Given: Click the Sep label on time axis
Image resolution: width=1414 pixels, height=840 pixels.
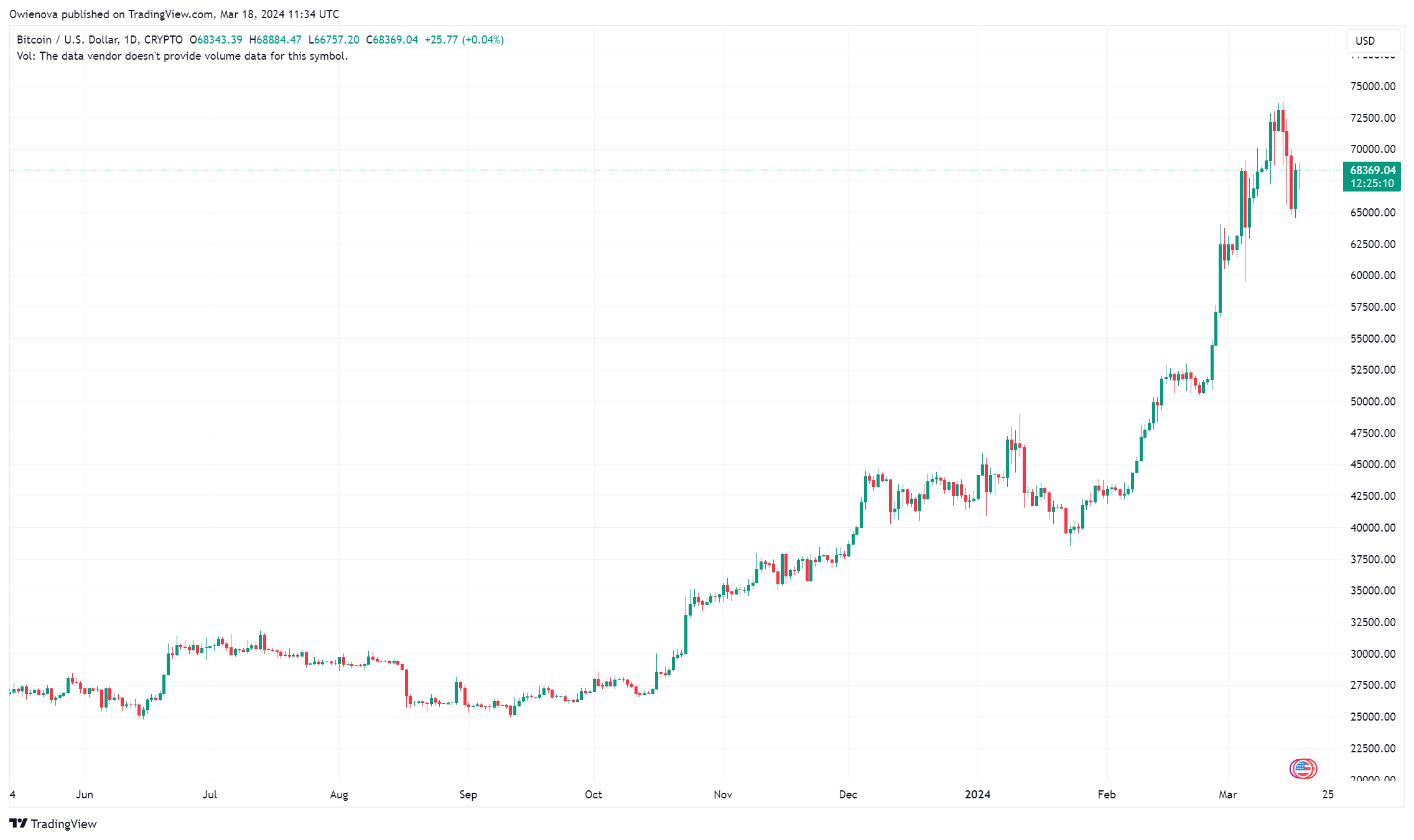Looking at the screenshot, I should click(x=468, y=794).
